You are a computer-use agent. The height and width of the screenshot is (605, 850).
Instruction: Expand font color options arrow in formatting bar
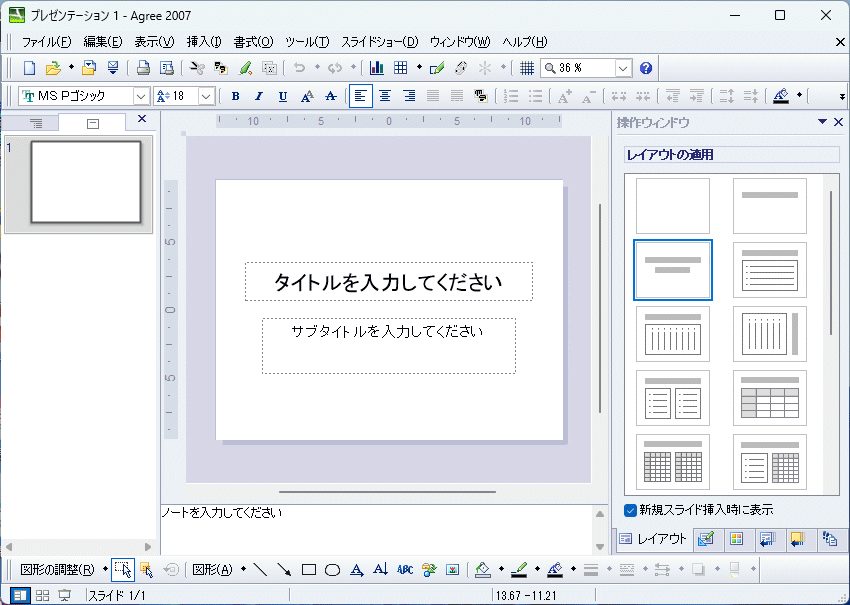pyautogui.click(x=799, y=95)
